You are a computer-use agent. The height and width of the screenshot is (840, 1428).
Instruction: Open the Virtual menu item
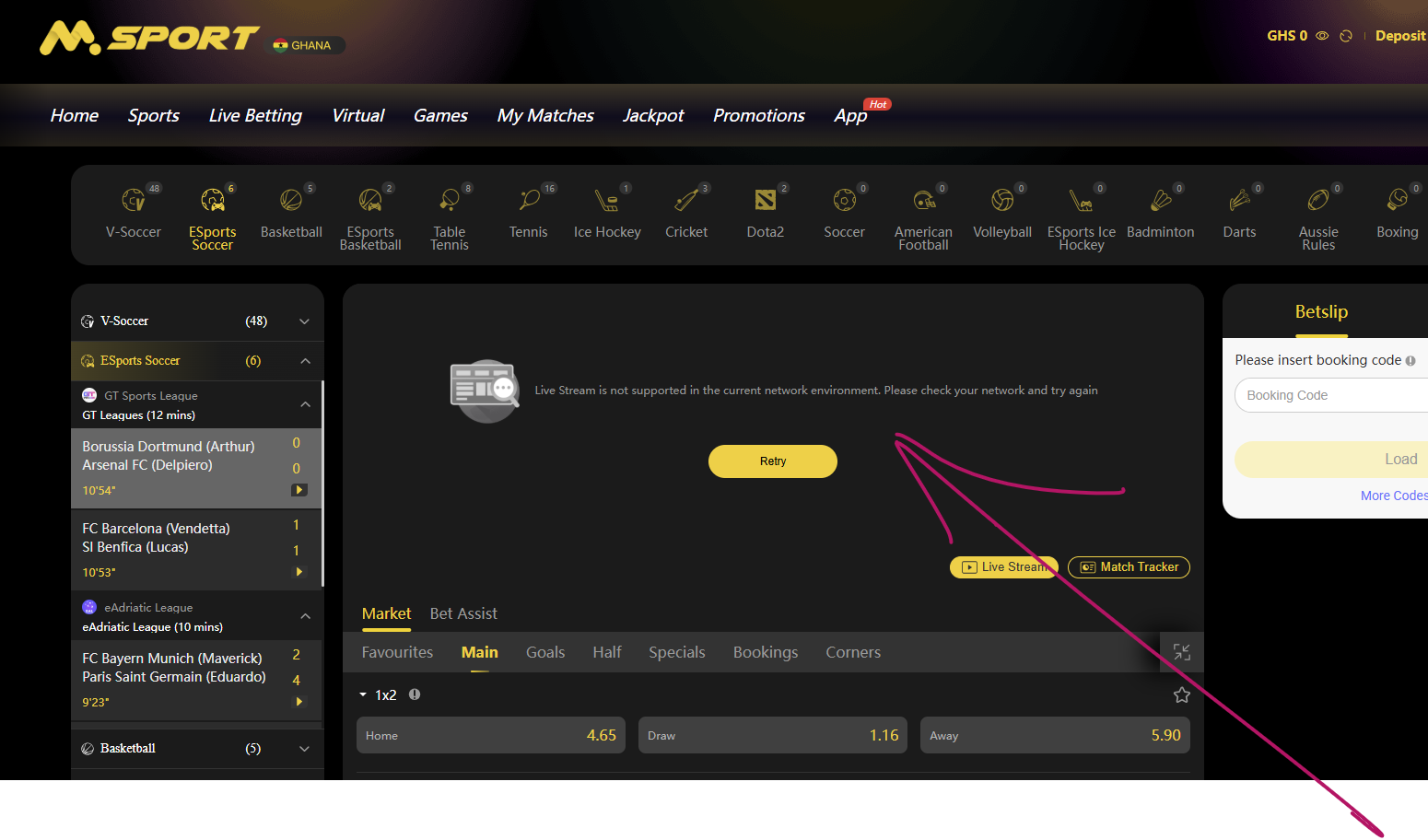[358, 115]
